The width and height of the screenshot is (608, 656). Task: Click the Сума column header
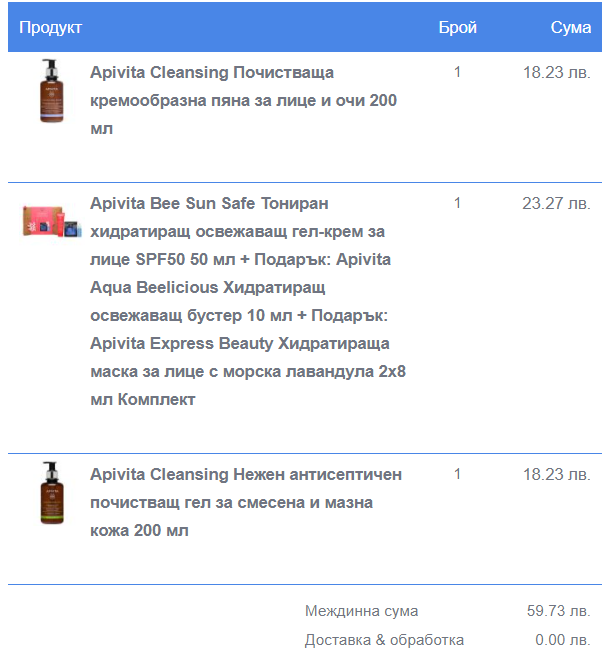pyautogui.click(x=570, y=27)
